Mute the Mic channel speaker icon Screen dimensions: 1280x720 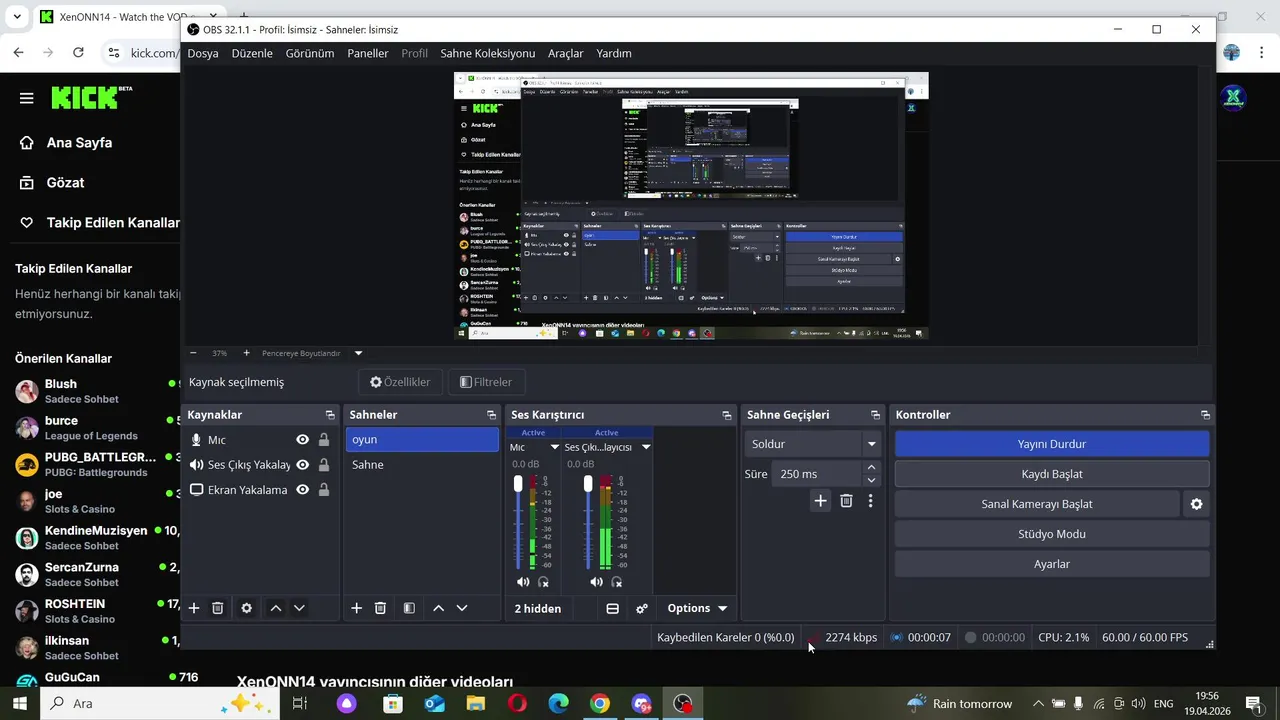523,582
